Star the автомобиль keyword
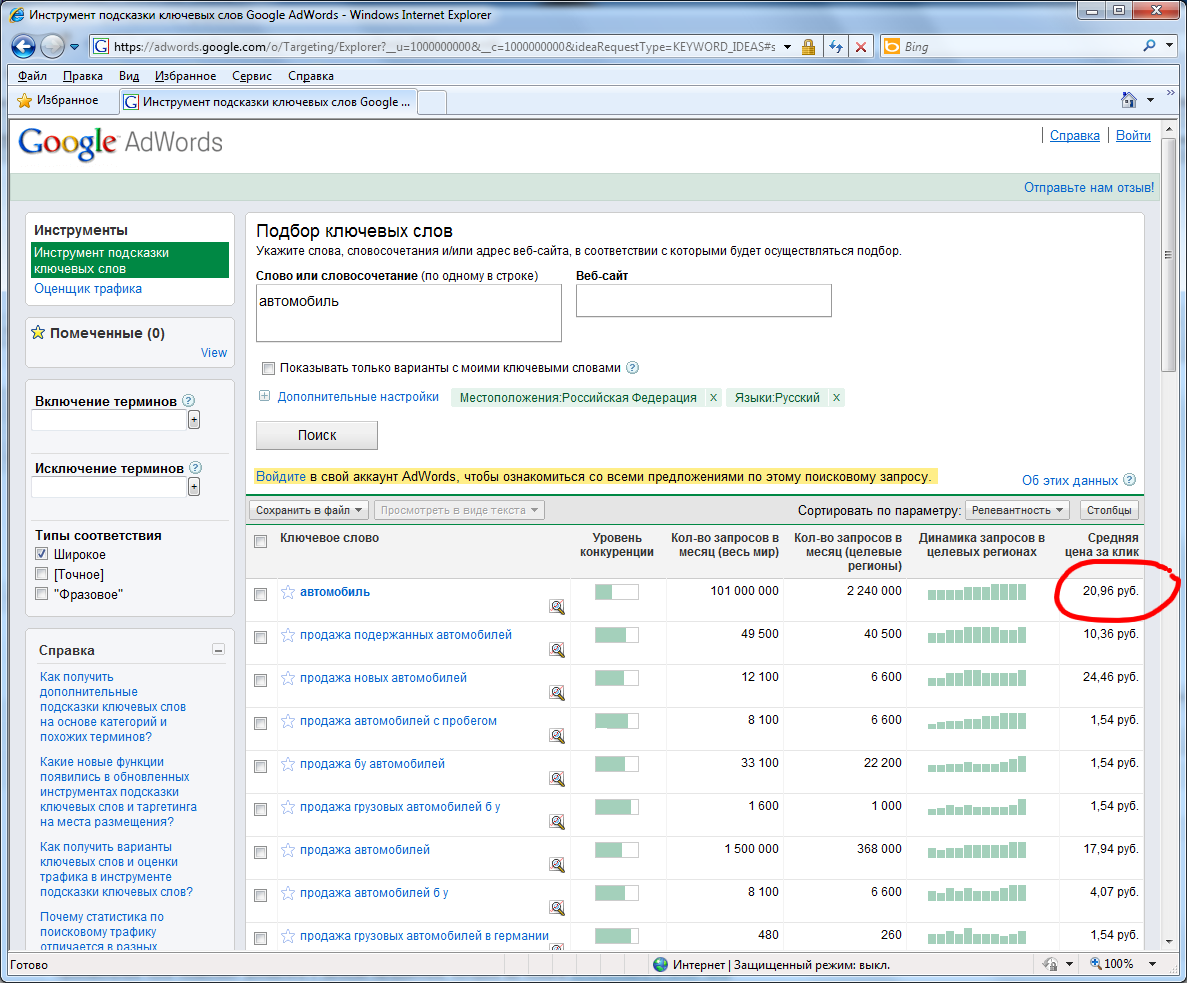Viewport: 1187px width, 983px height. pos(288,592)
